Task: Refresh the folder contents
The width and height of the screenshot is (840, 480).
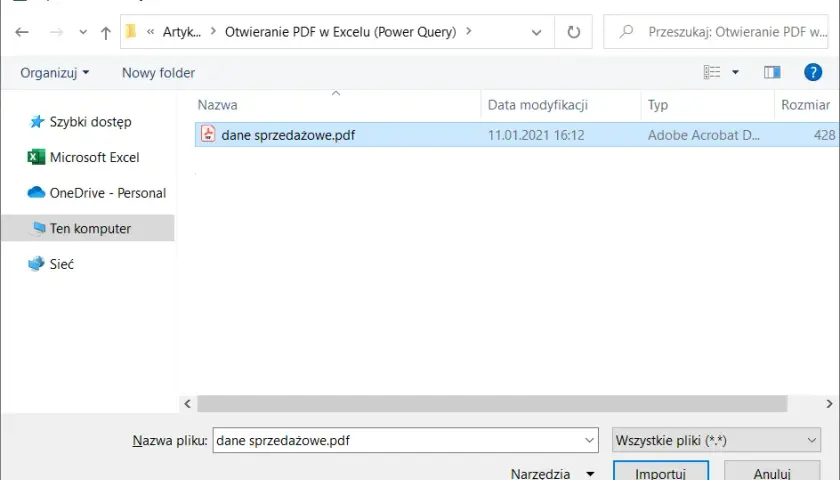Action: [x=573, y=32]
